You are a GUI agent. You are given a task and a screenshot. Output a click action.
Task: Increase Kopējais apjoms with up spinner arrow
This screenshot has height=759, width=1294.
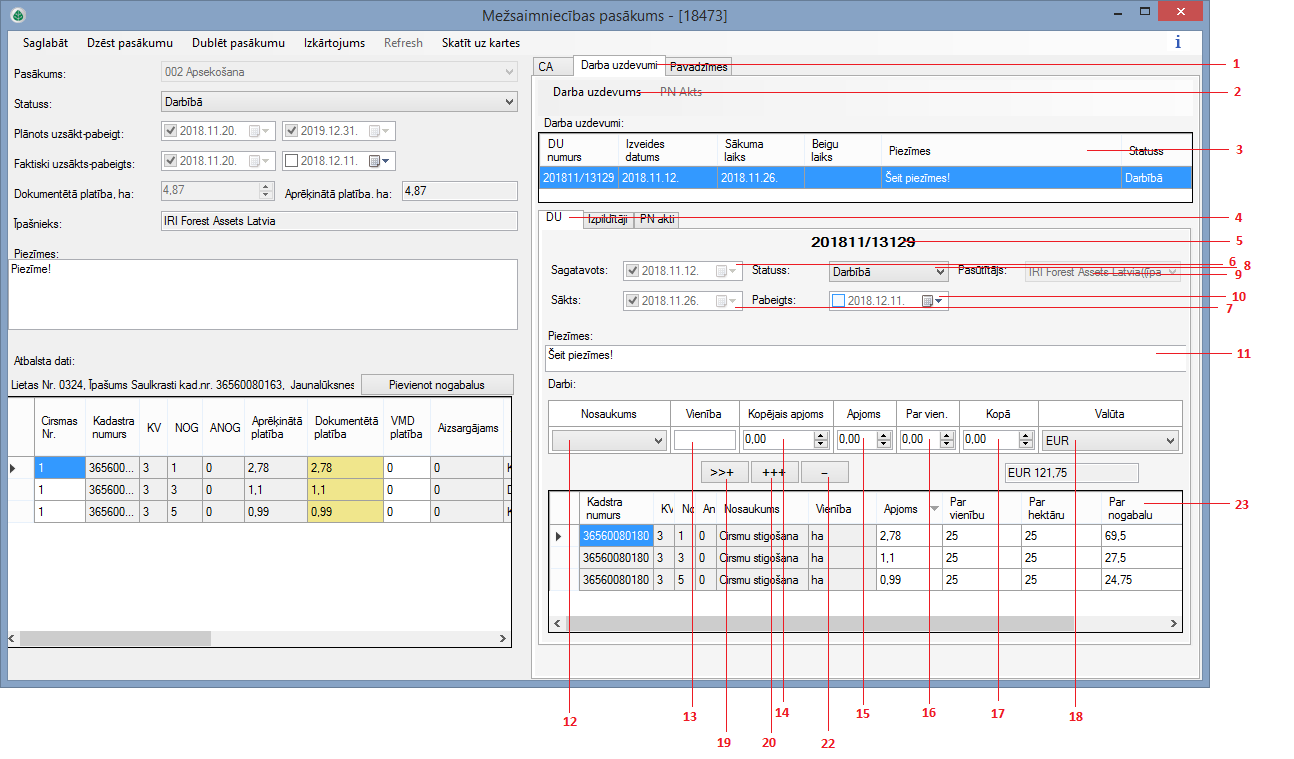point(821,435)
